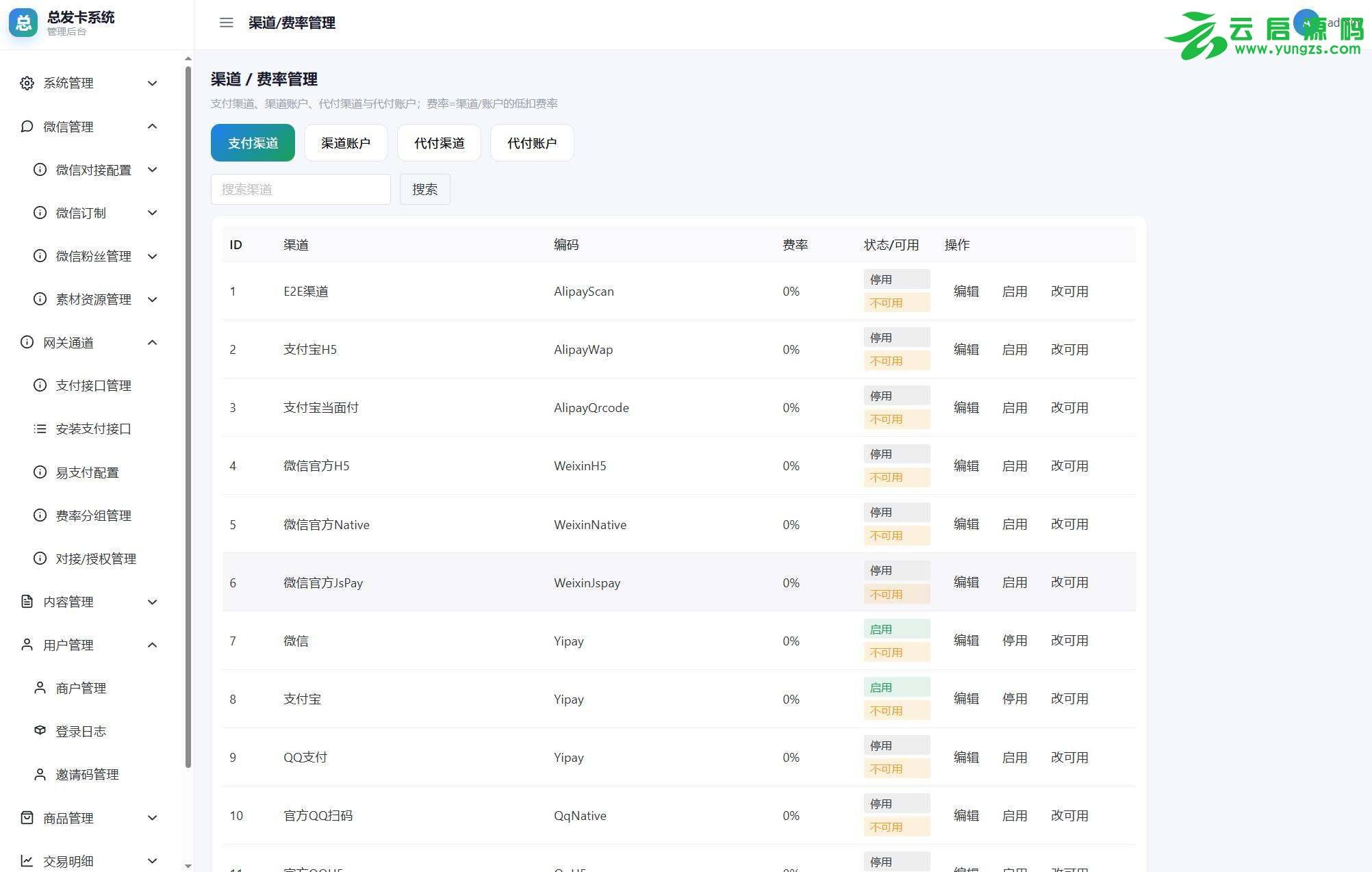Click the sidebar vertical scrollbar
The width and height of the screenshot is (1372, 872).
[188, 418]
